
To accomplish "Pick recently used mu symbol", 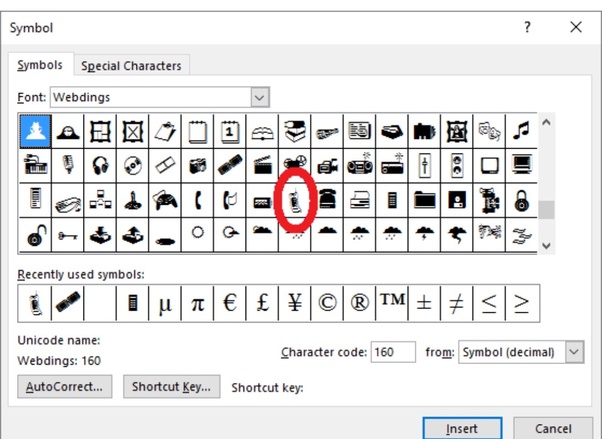I will tap(165, 303).
